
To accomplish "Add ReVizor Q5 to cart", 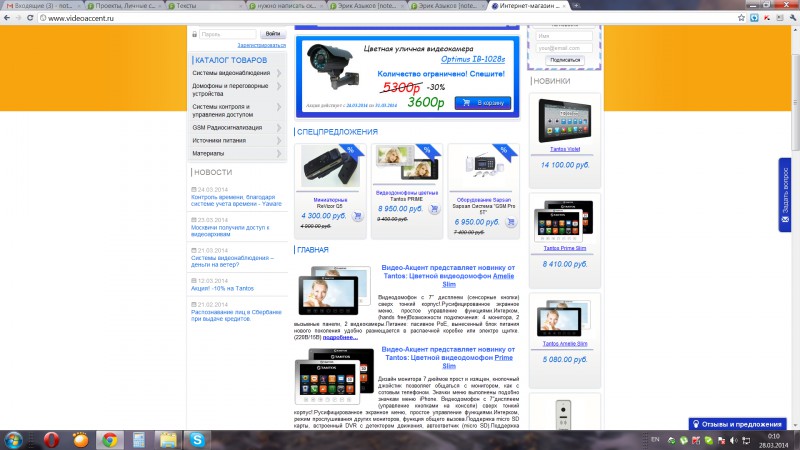I will (358, 216).
